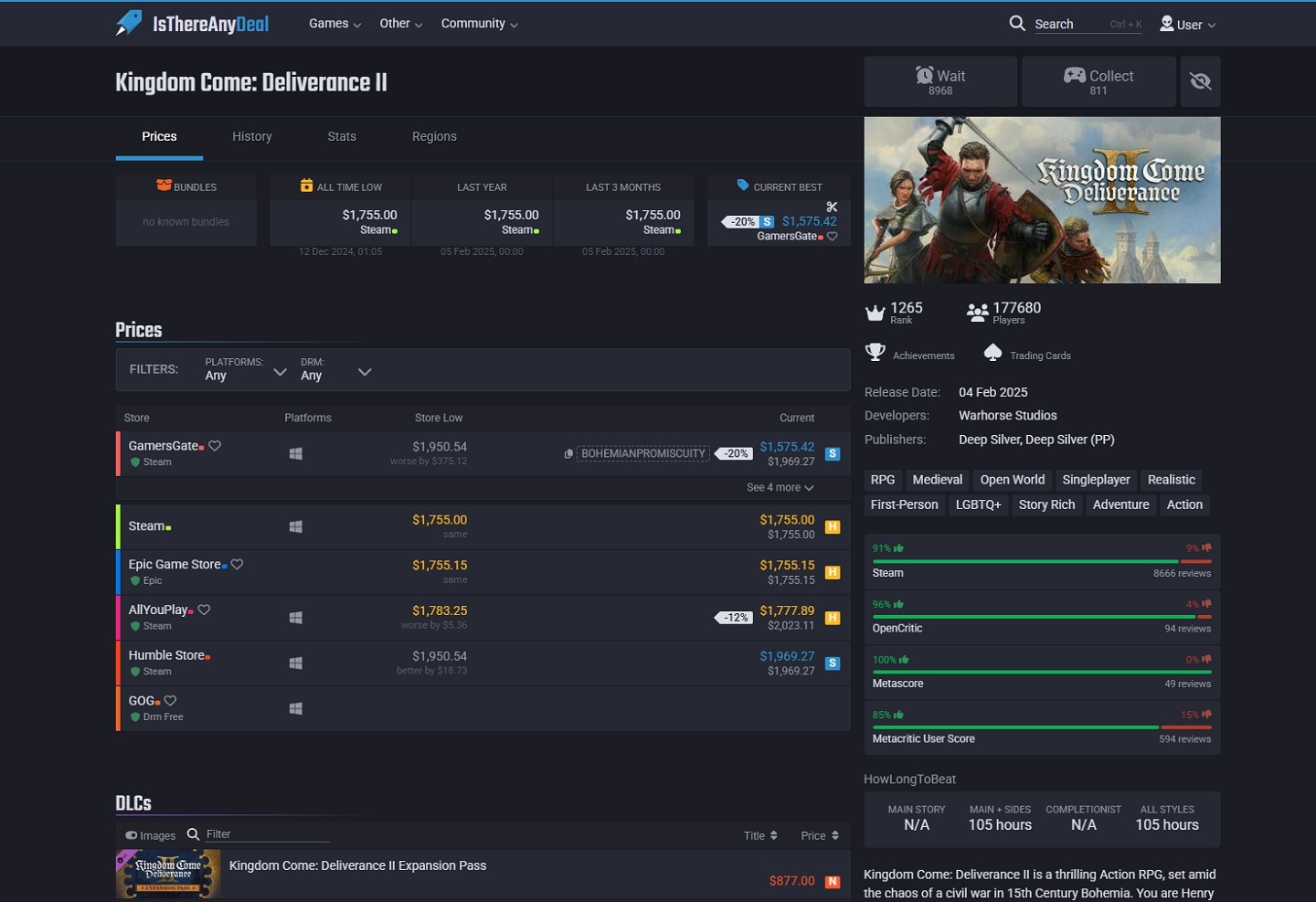Switch to the History tab
Viewport: 1316px width, 902px height.
[252, 137]
